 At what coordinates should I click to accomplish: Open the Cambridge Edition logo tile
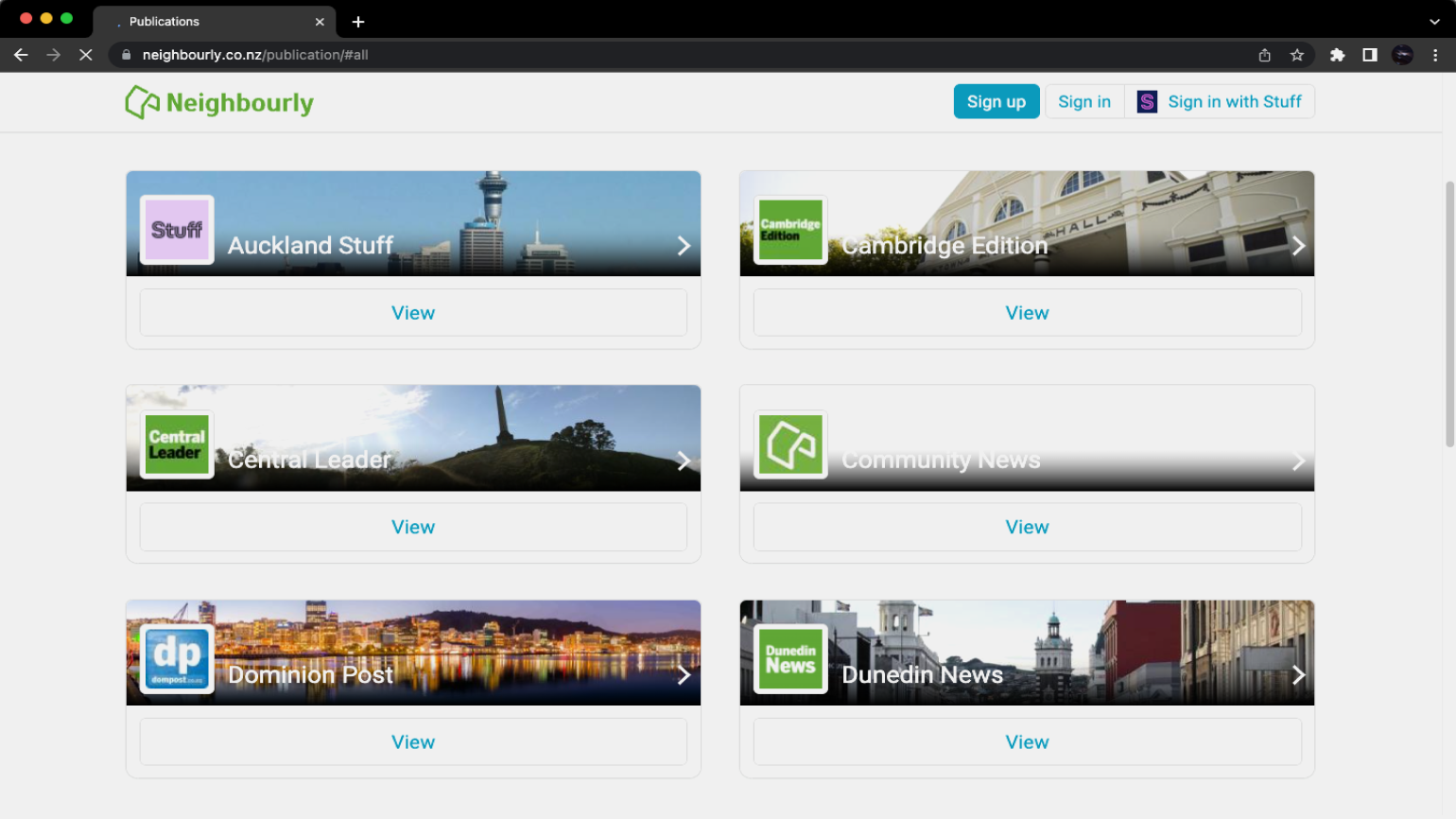click(790, 230)
